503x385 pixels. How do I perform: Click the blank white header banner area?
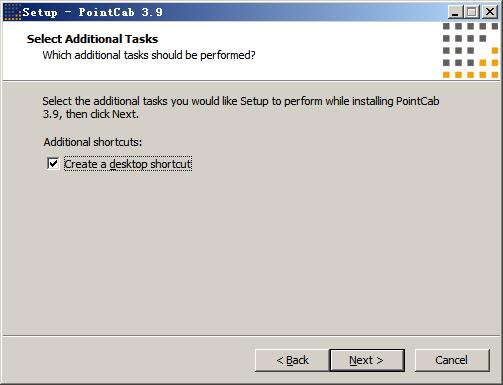pyautogui.click(x=333, y=50)
